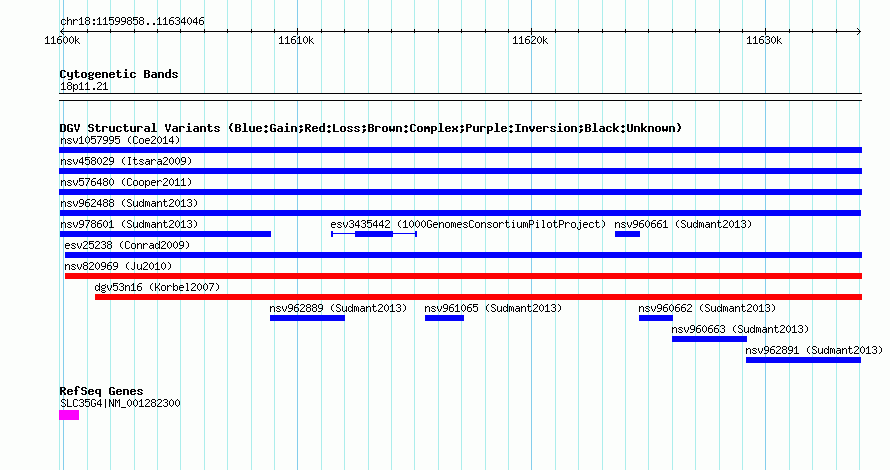Click the 'nsv960661 (Sudmant2013)' label
The image size is (890, 470).
pos(683,224)
